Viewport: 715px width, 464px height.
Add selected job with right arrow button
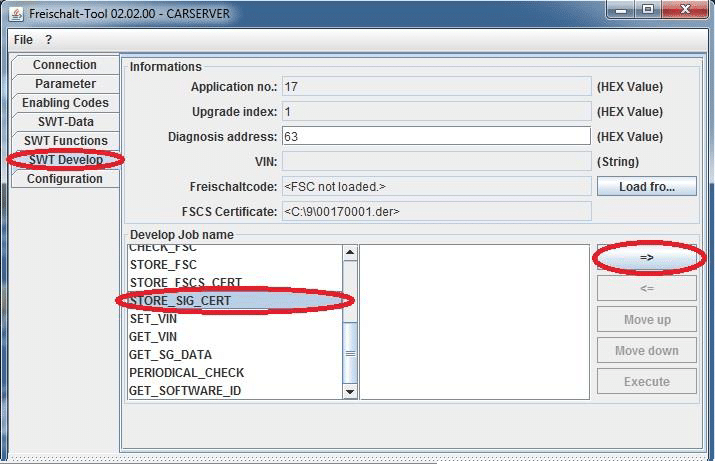point(646,258)
